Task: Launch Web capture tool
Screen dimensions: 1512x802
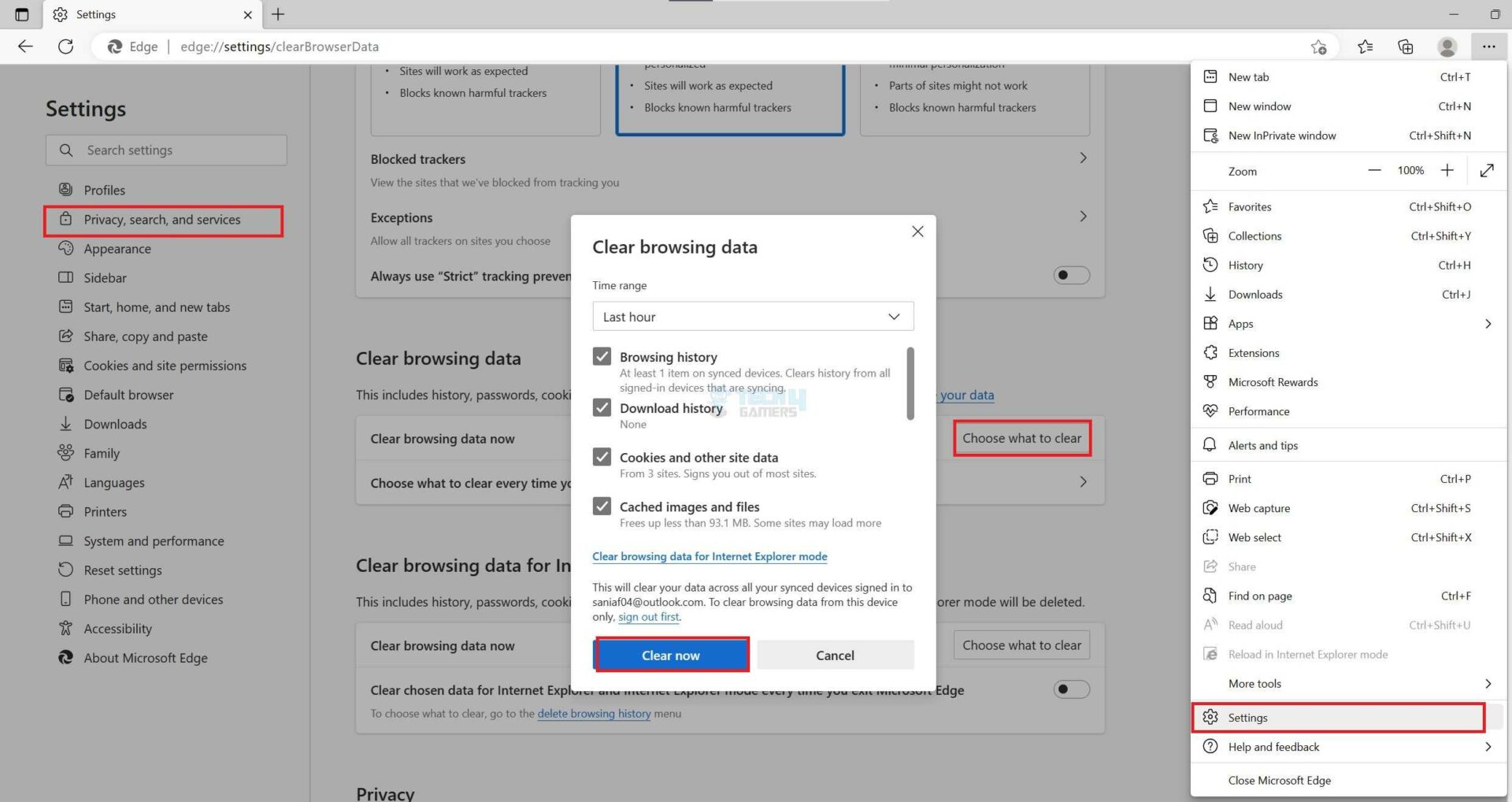Action: pos(1258,507)
